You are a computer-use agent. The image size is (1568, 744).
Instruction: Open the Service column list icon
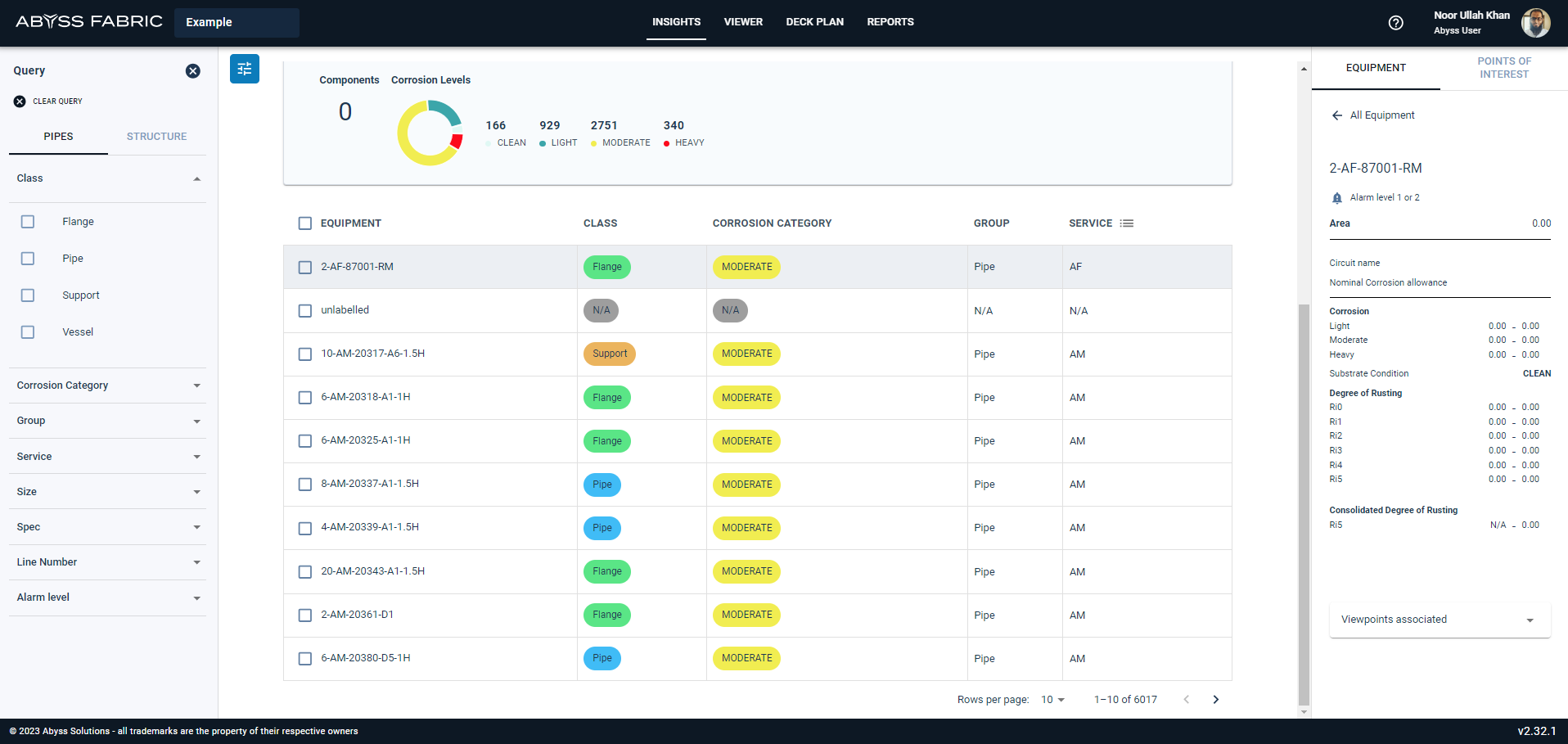tap(1127, 223)
